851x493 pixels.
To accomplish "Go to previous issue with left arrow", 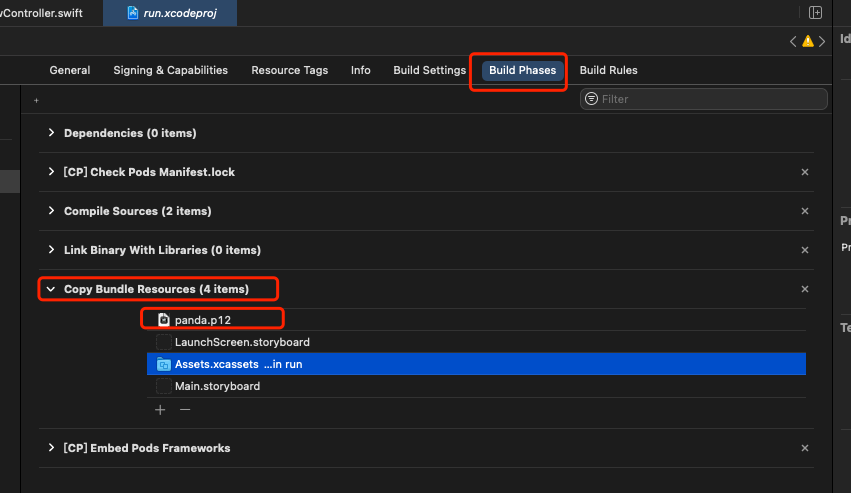I will point(794,41).
